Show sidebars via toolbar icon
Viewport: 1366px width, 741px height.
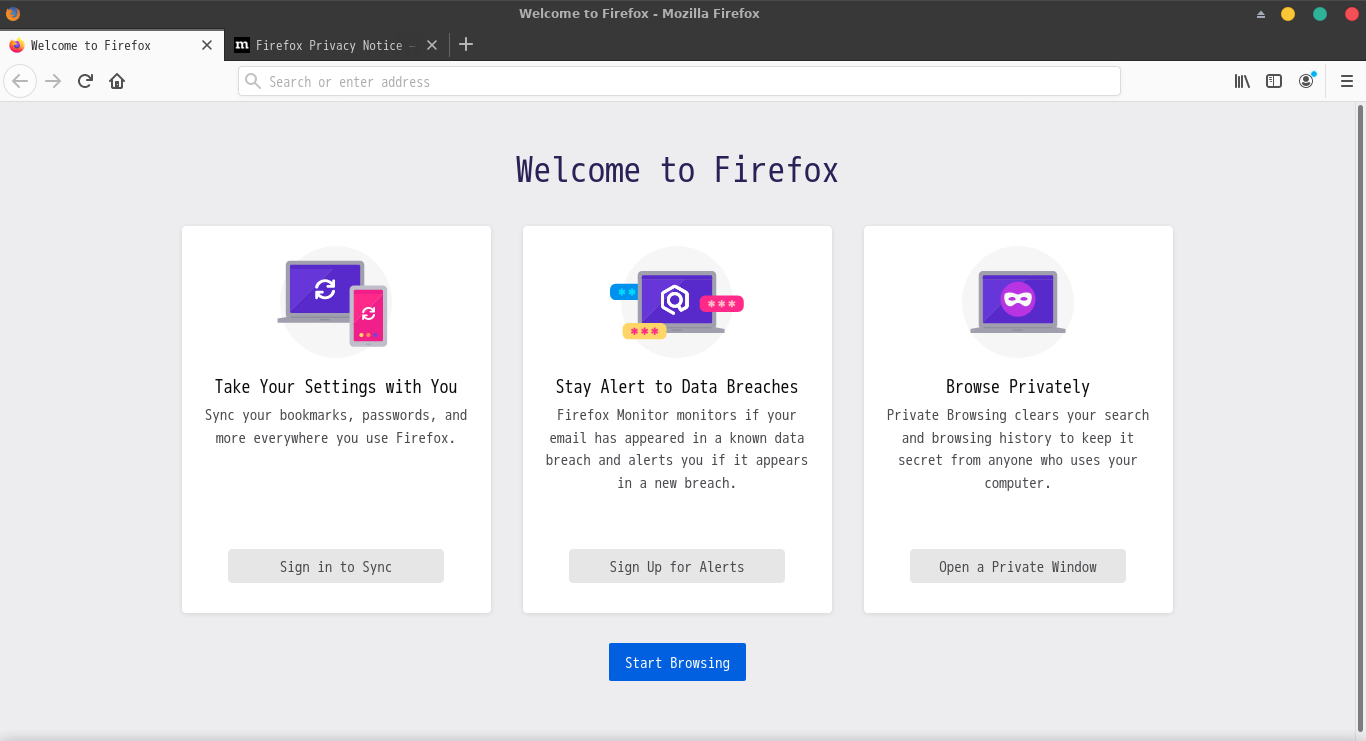tap(1274, 81)
